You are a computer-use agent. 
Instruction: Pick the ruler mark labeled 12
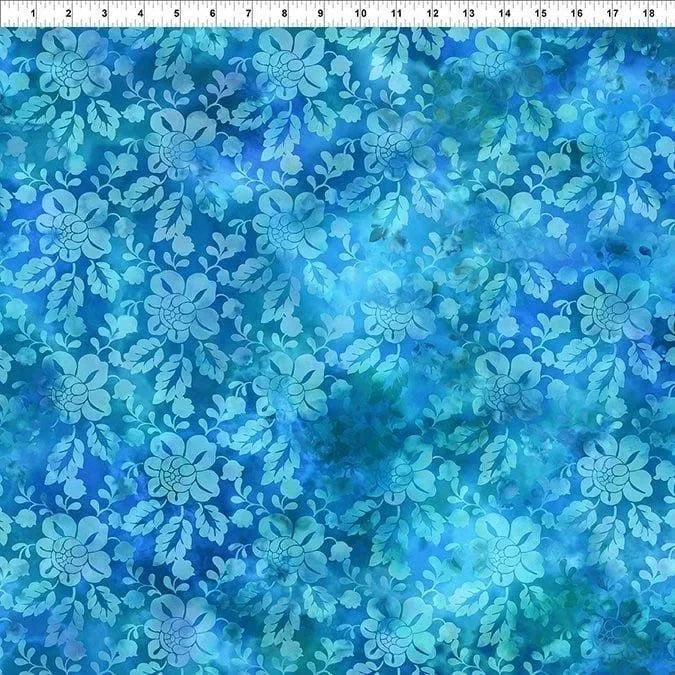pyautogui.click(x=432, y=15)
